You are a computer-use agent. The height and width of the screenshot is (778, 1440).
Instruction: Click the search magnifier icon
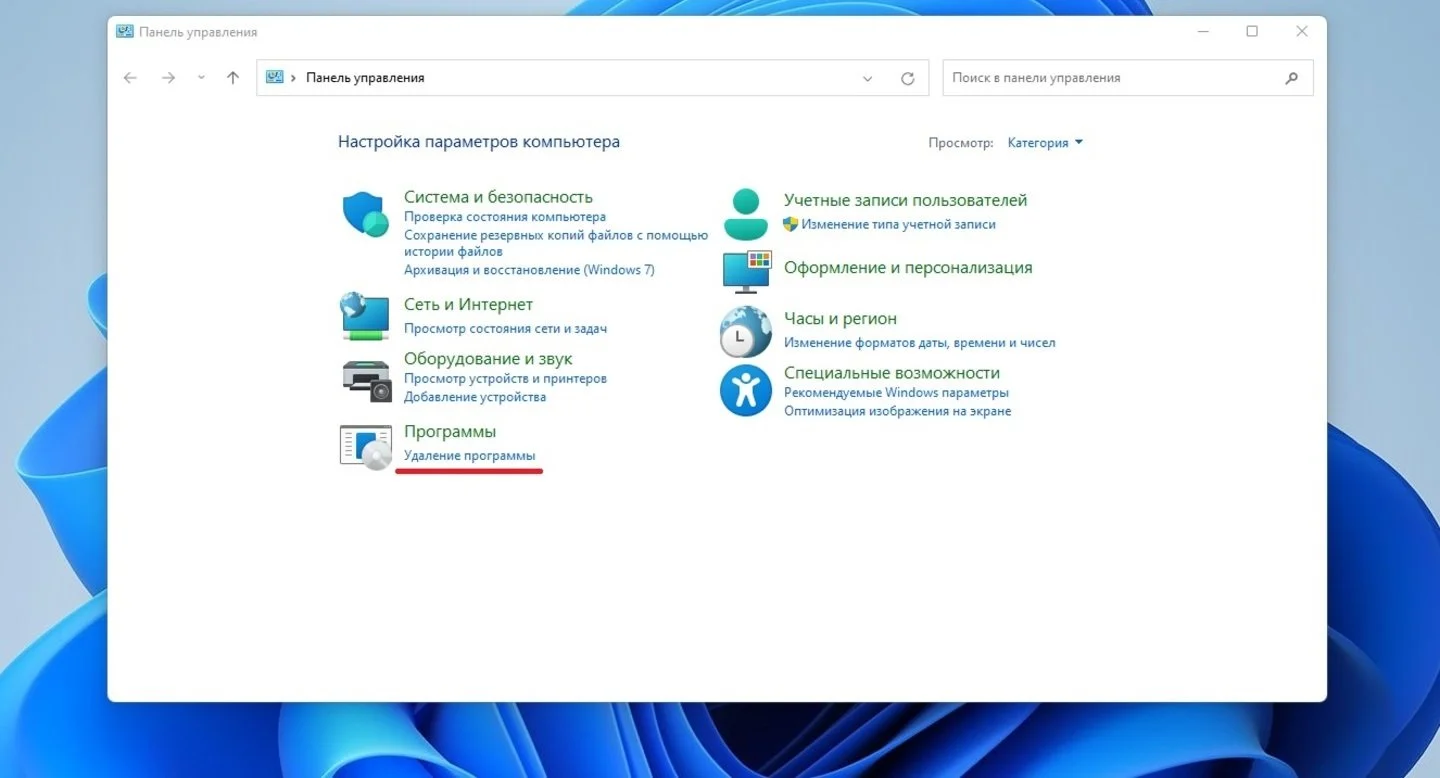point(1292,78)
